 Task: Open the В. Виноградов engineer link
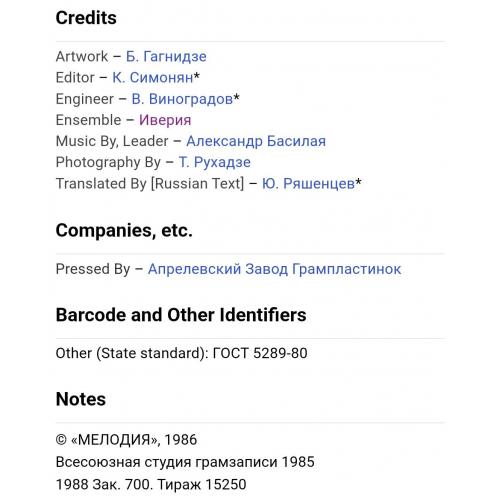[x=182, y=99]
